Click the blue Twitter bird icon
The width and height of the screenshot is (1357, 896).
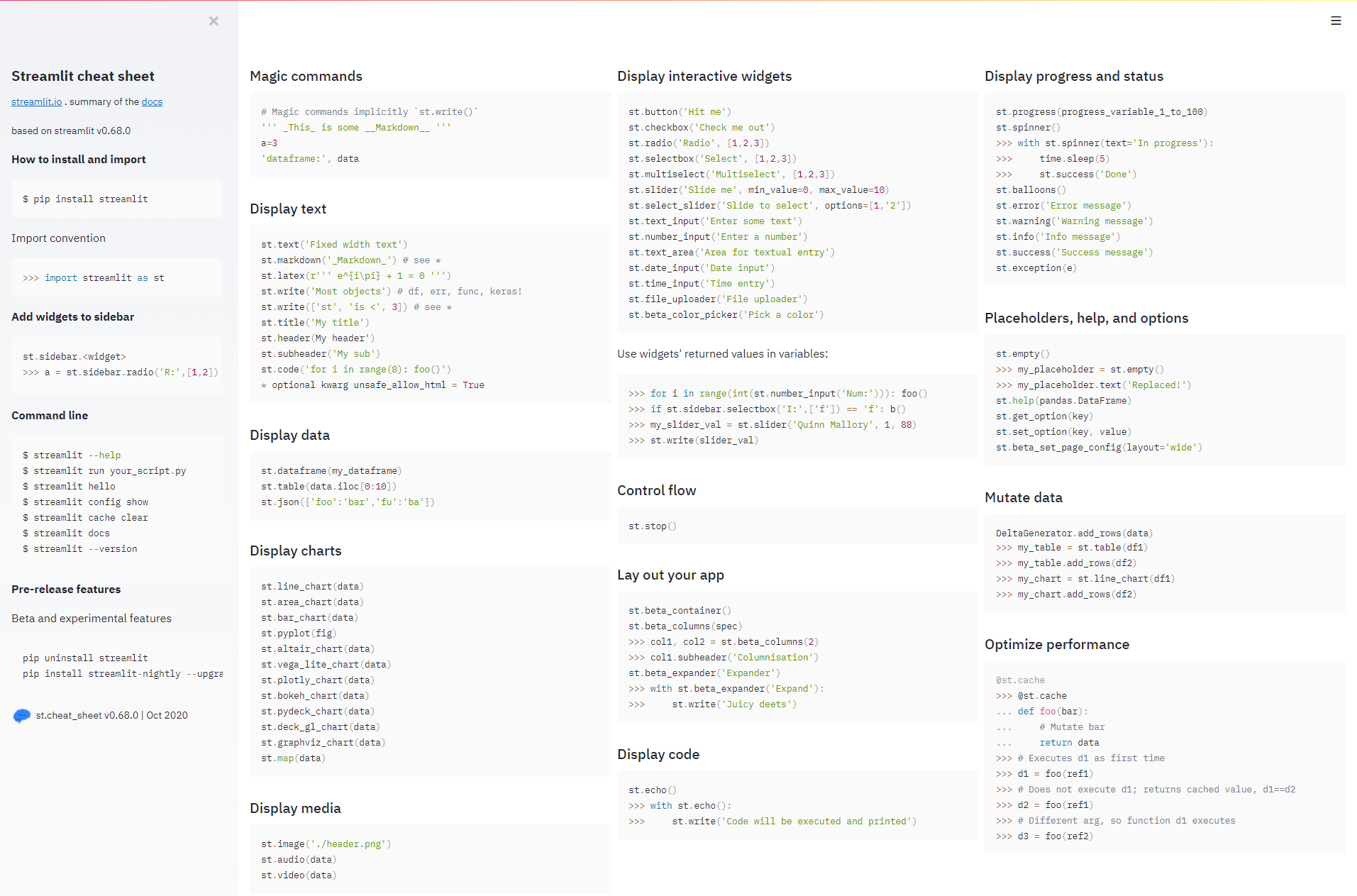click(x=22, y=716)
